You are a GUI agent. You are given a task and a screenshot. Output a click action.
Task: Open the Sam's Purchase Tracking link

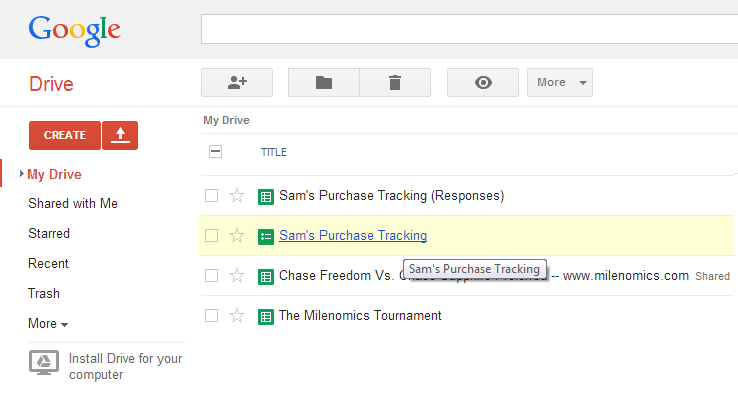[353, 235]
